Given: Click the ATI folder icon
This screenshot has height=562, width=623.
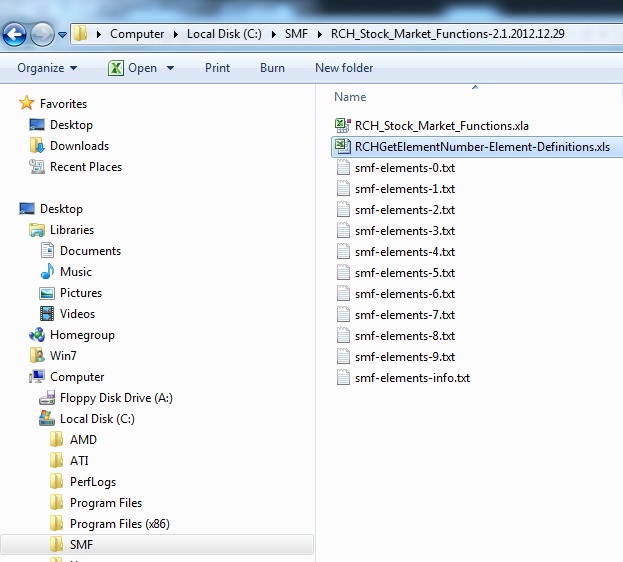Looking at the screenshot, I should click(56, 460).
